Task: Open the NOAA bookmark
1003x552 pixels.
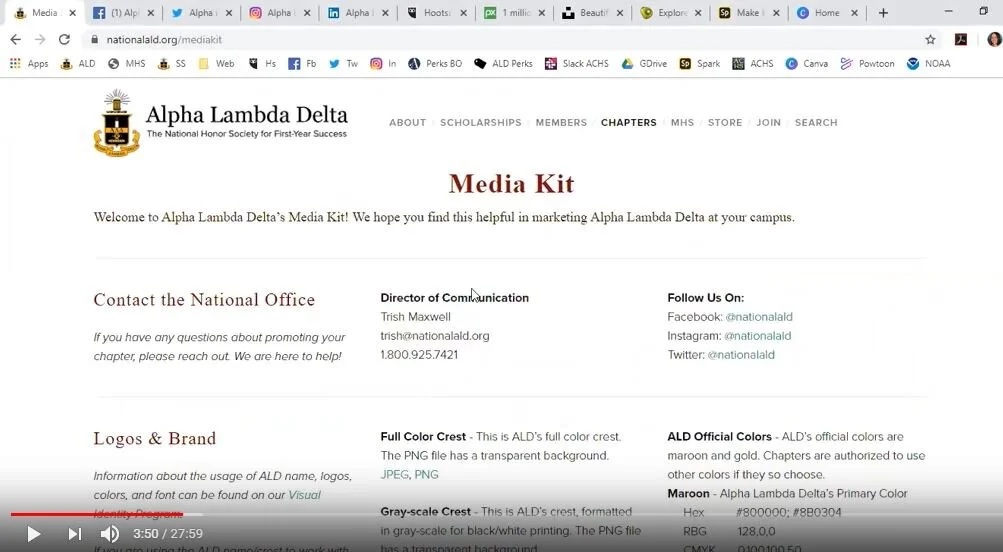Action: click(929, 63)
